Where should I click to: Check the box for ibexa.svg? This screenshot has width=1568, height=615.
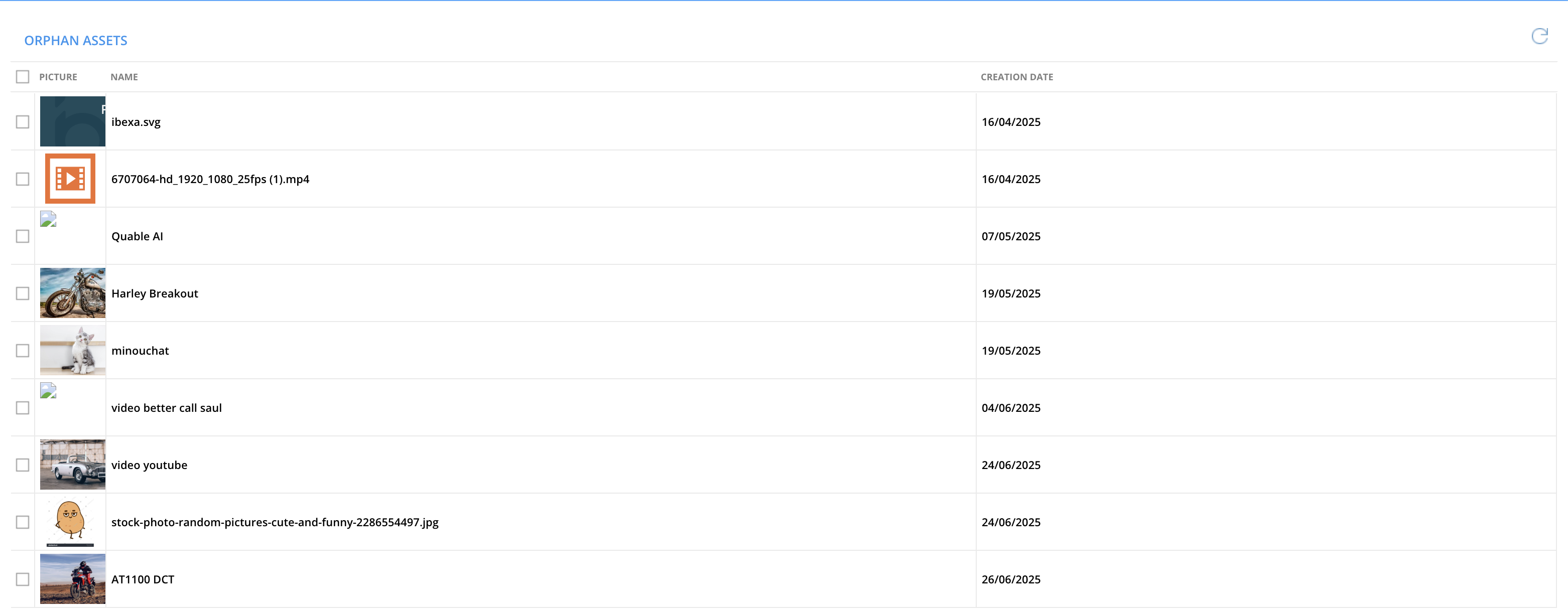click(x=23, y=122)
